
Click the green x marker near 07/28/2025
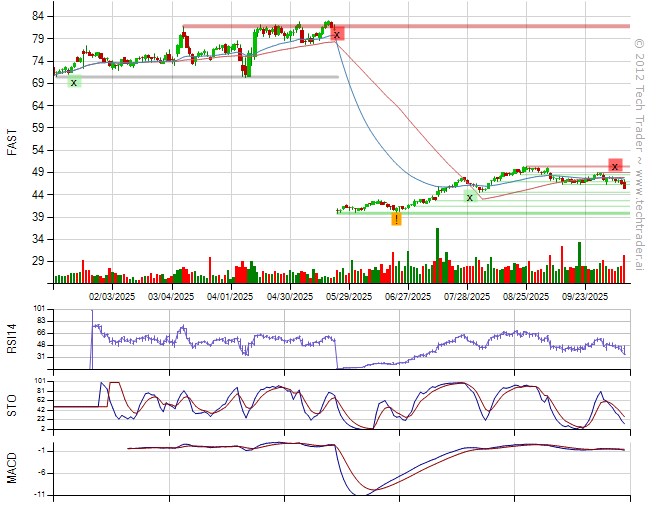(x=469, y=197)
